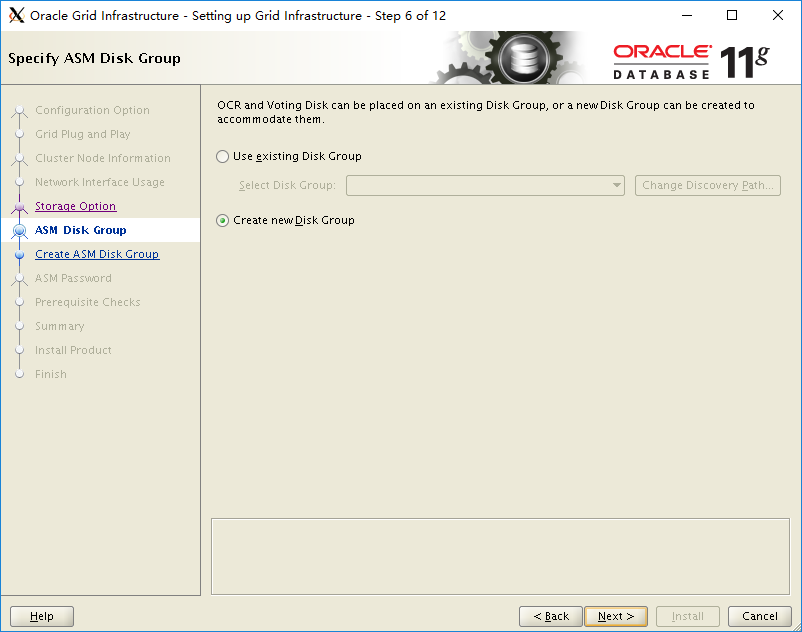This screenshot has height=632, width=802.
Task: Select Create new Disk Group radio button
Action: (222, 220)
